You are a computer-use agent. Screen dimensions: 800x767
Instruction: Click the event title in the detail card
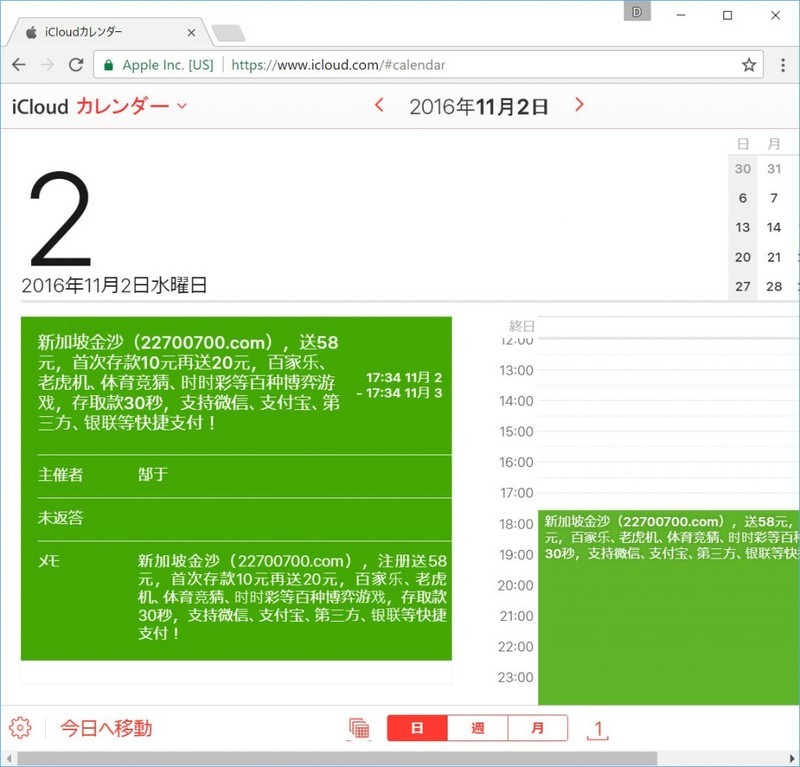pos(189,382)
